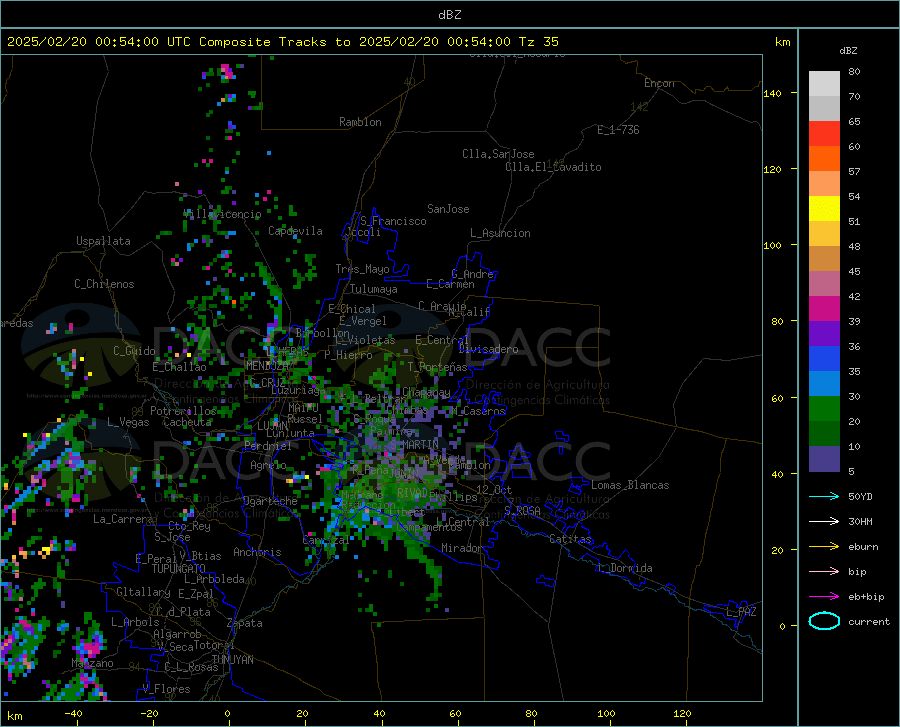The image size is (900, 727).
Task: Click the L_Dormida map label
Action: (625, 568)
